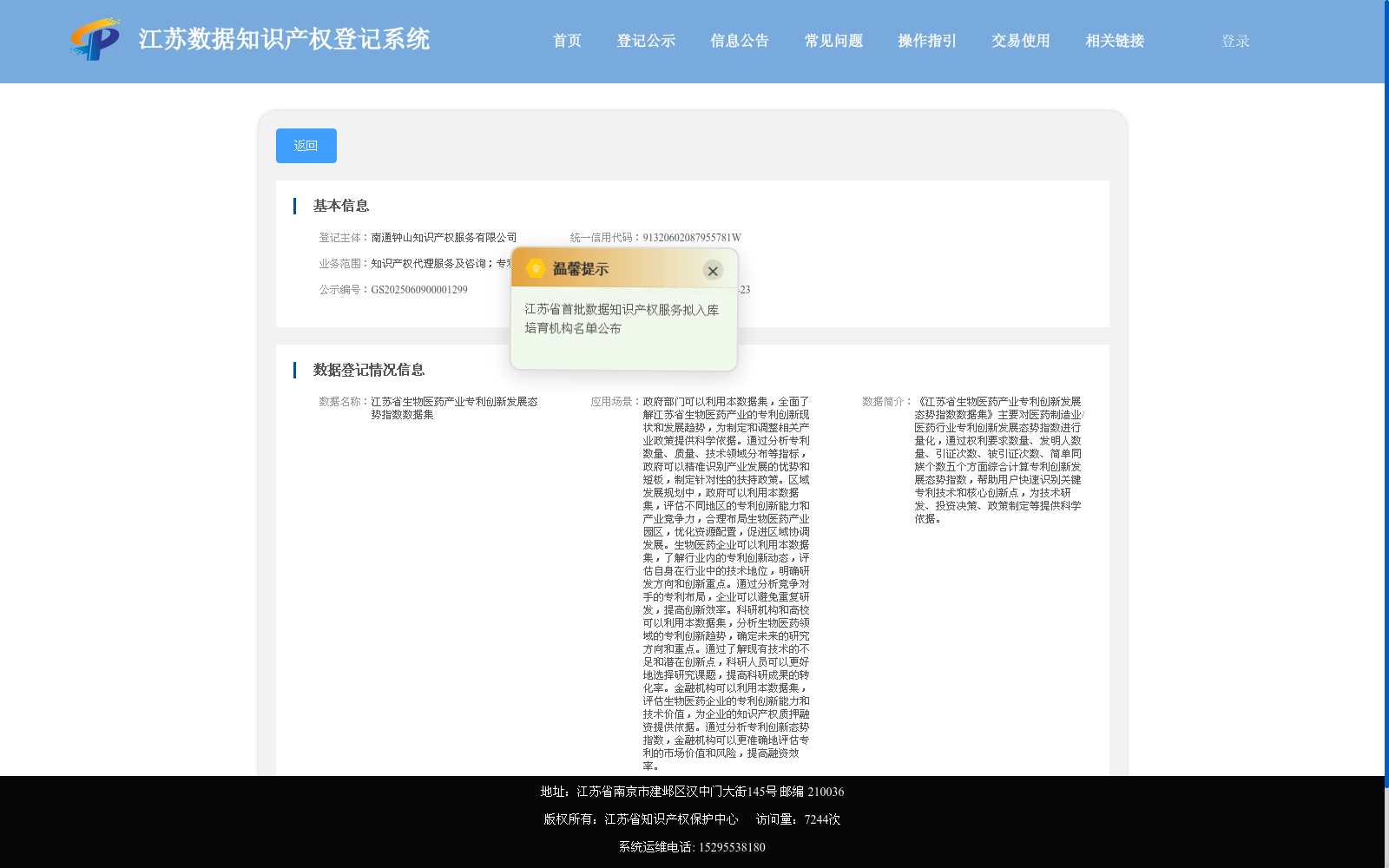The image size is (1389, 868).
Task: Select credit code 91320602087955781W
Action: point(692,238)
